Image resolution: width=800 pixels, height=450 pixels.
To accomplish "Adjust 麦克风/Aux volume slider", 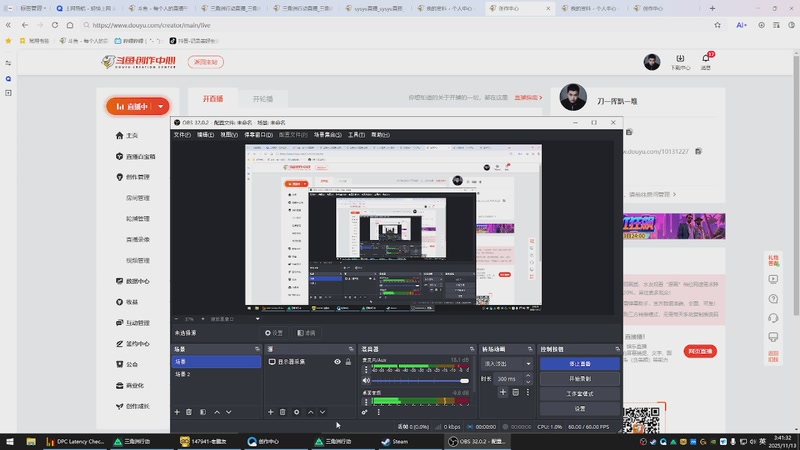I will (x=420, y=381).
